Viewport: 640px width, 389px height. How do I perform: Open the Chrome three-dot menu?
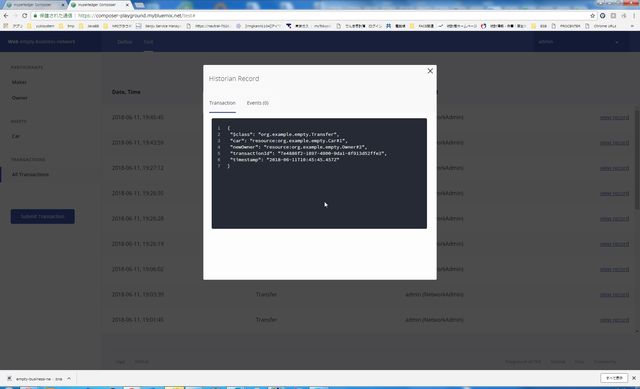634,16
